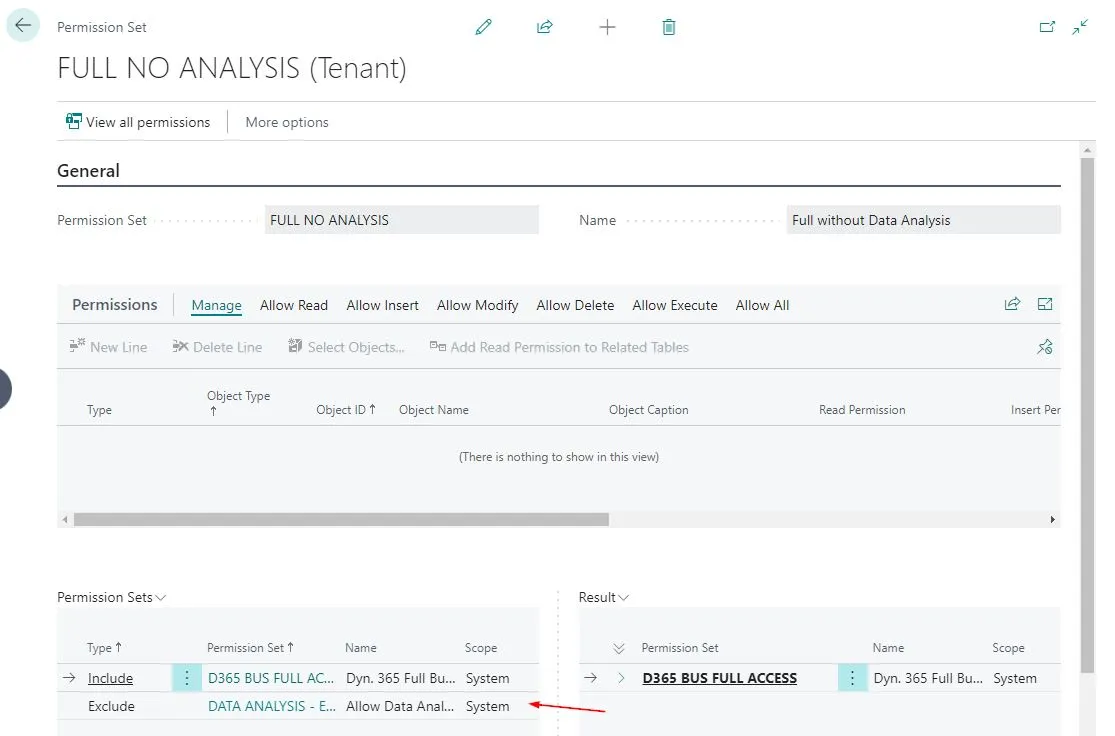
Task: Share the Permissions list icon
Action: click(x=1012, y=304)
